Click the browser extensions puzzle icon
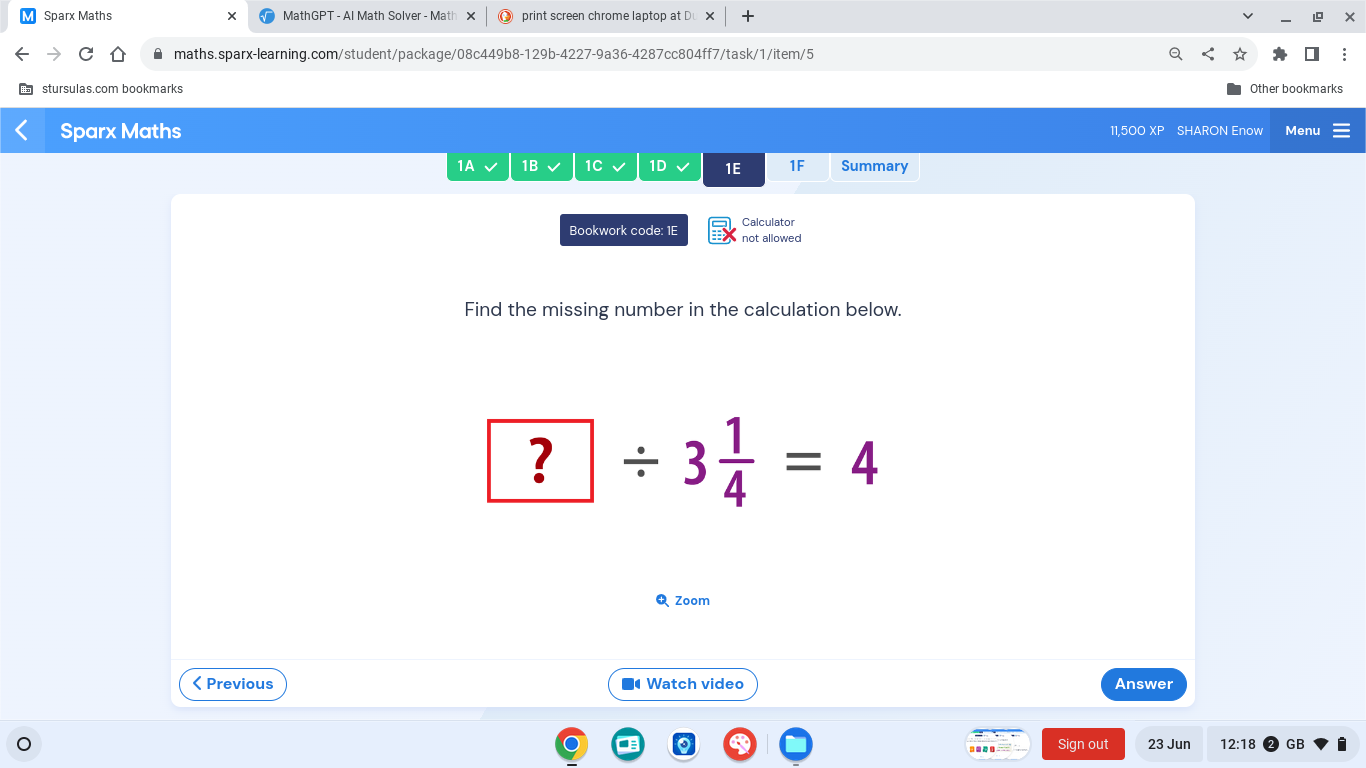Viewport: 1366px width, 768px height. tap(1279, 54)
